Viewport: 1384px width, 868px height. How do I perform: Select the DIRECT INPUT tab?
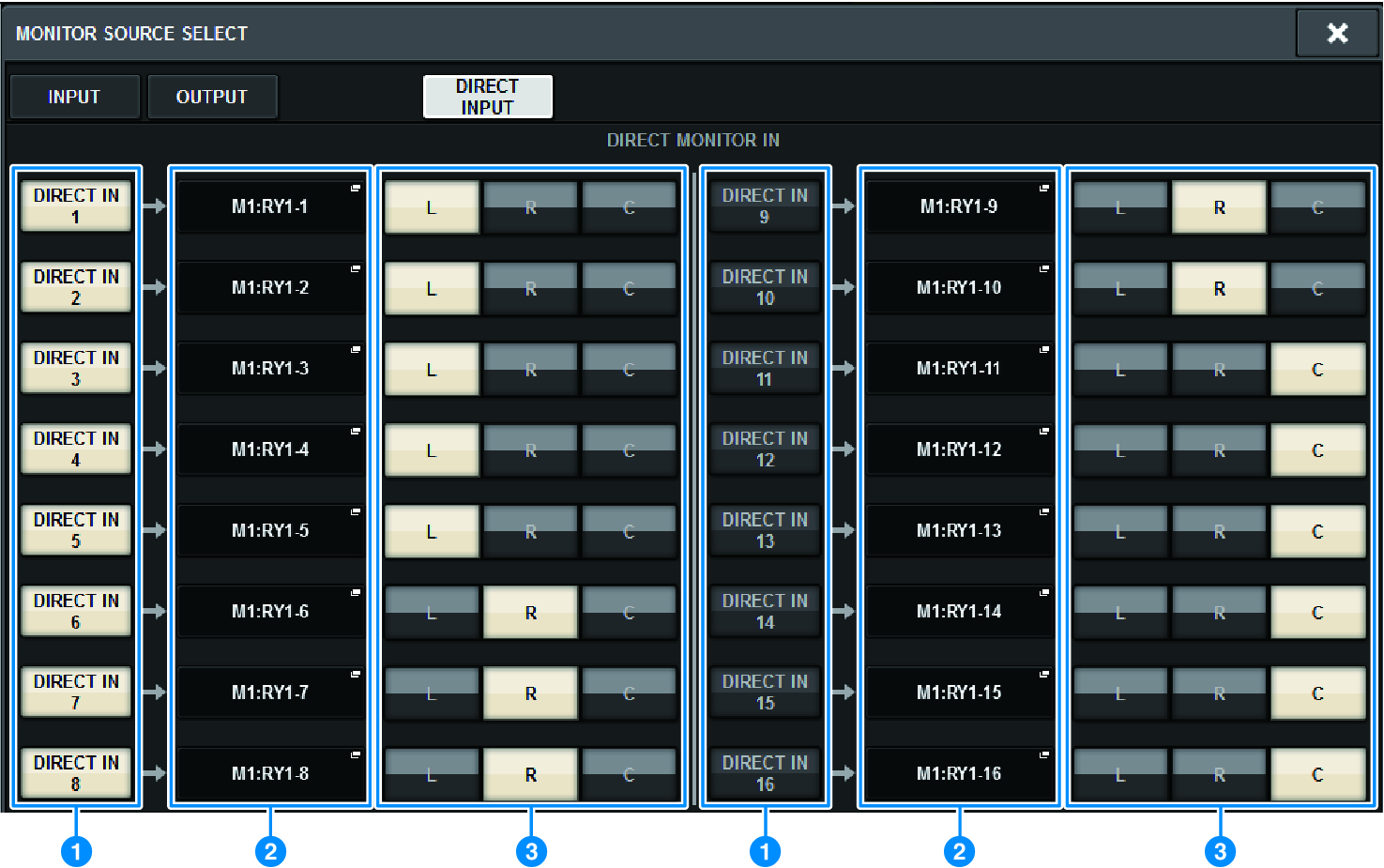pyautogui.click(x=487, y=96)
